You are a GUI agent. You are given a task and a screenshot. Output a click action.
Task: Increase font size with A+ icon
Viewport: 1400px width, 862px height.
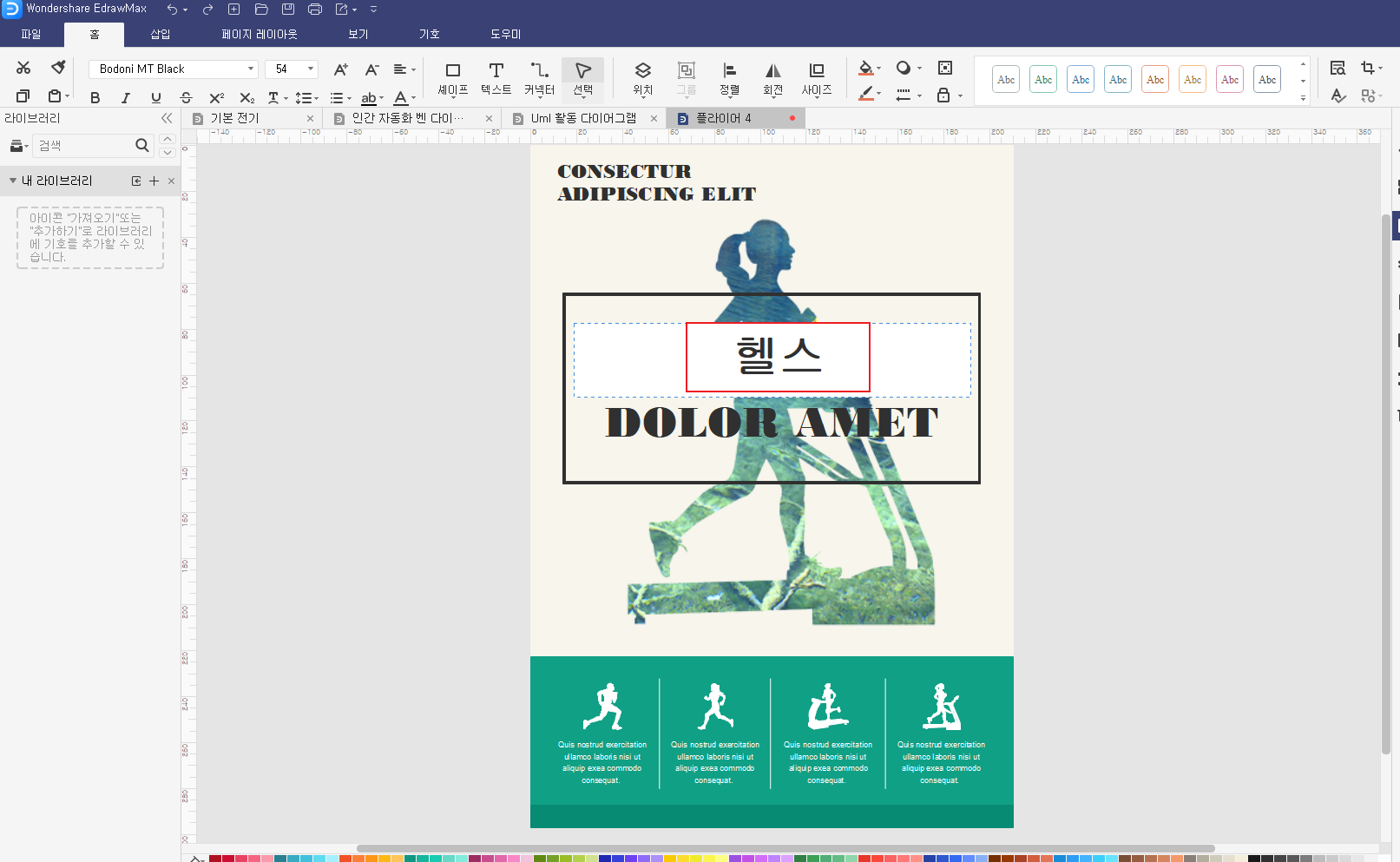341,69
